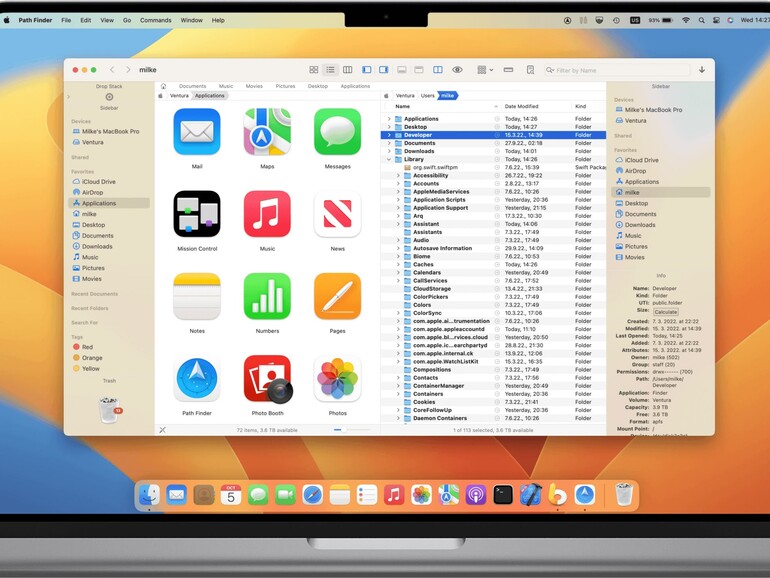770x578 pixels.
Task: Select the Pages app icon
Action: 337,296
